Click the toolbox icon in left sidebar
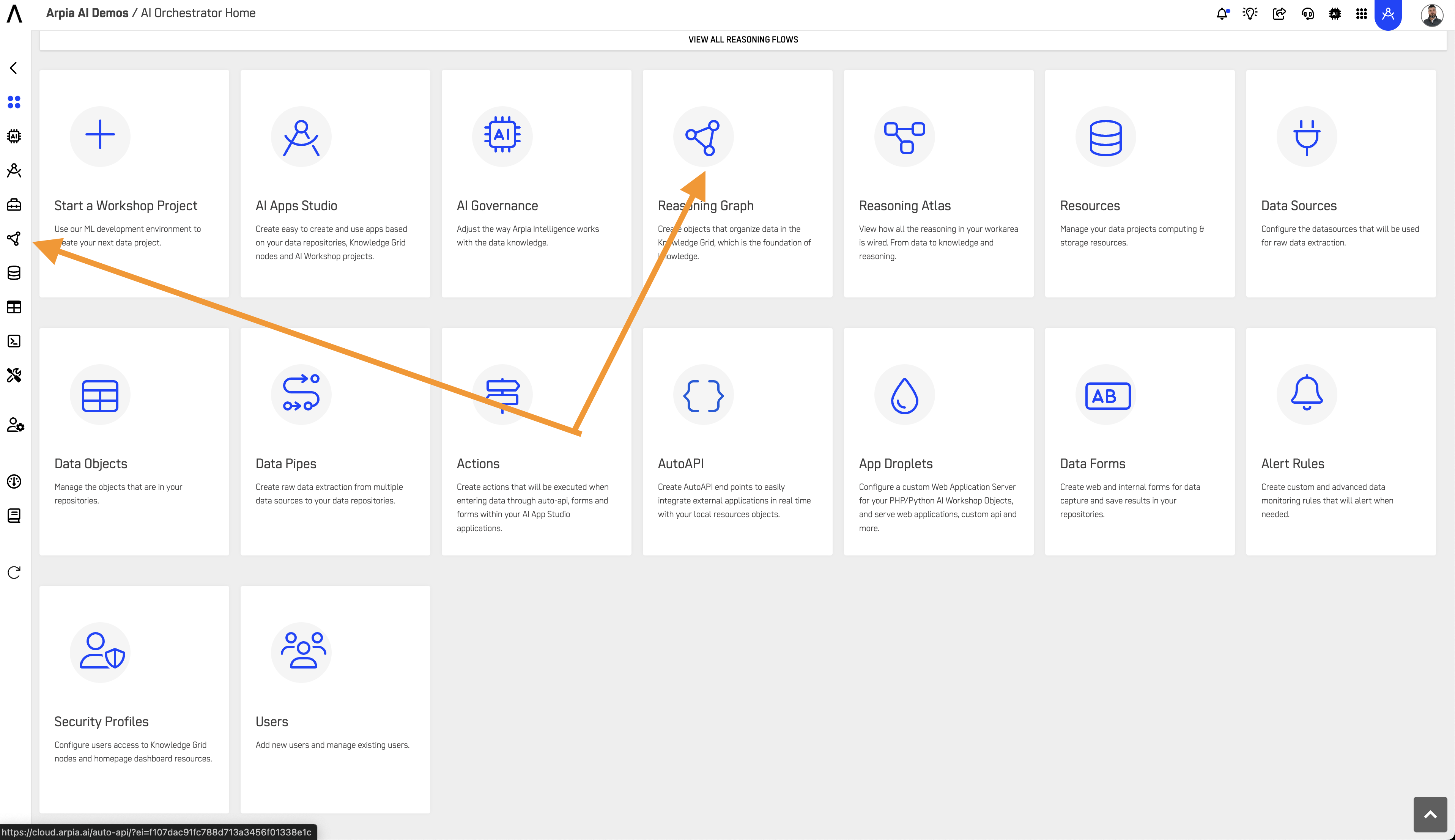Viewport: 1455px width, 840px height. [x=14, y=204]
